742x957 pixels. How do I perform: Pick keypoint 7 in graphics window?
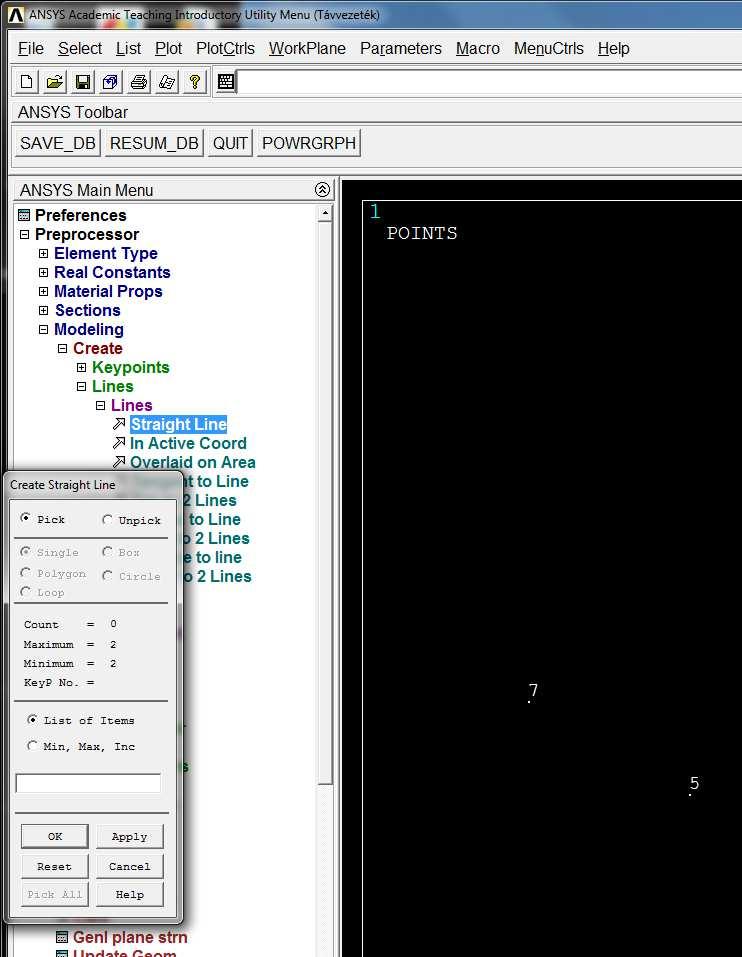tap(529, 702)
